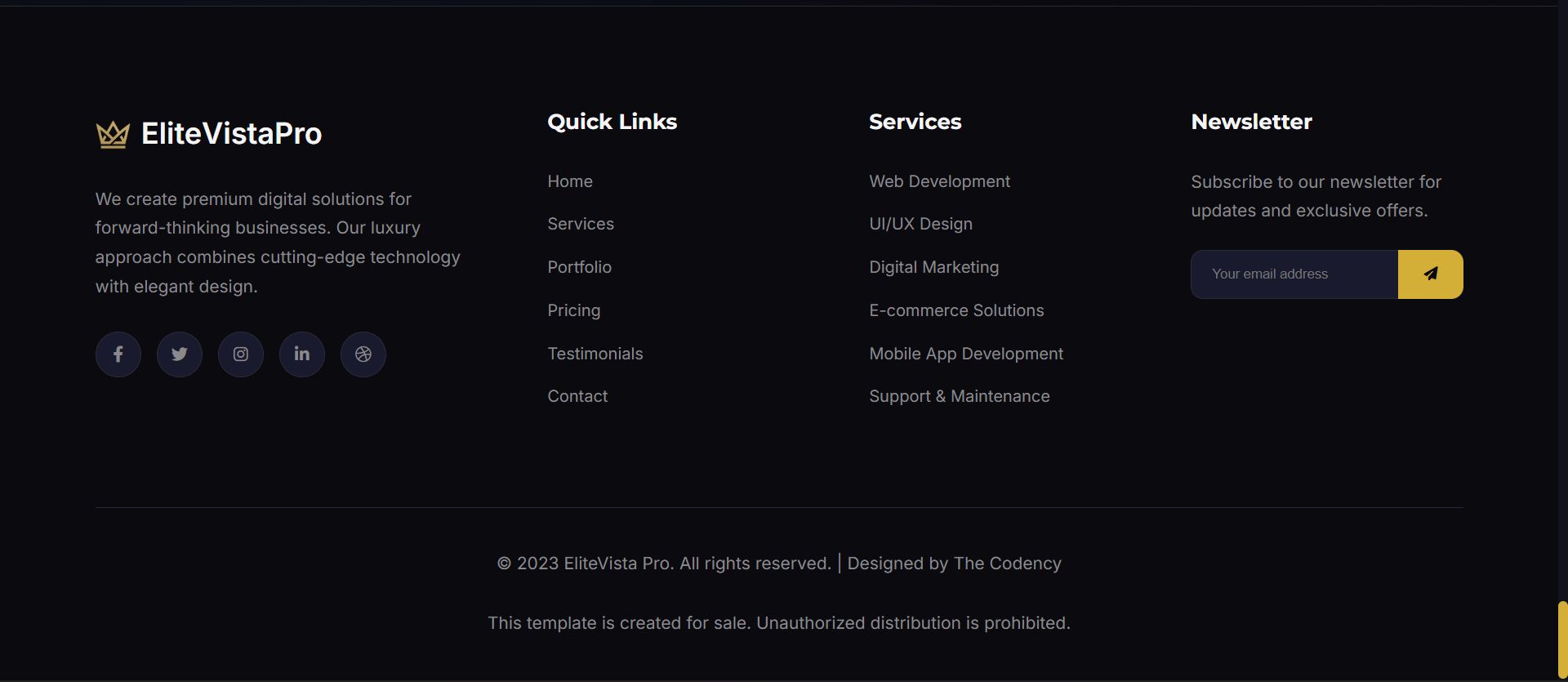Screen dimensions: 1568x682
Task: Open the Pricing footer link
Action: 573,310
